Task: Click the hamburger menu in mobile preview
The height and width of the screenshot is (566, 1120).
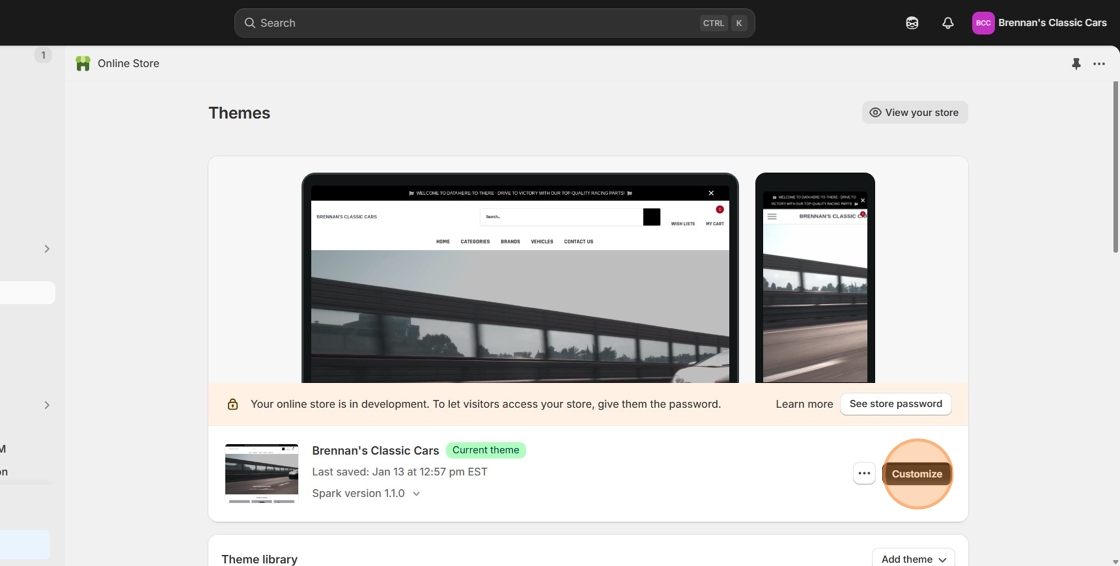Action: coord(772,216)
